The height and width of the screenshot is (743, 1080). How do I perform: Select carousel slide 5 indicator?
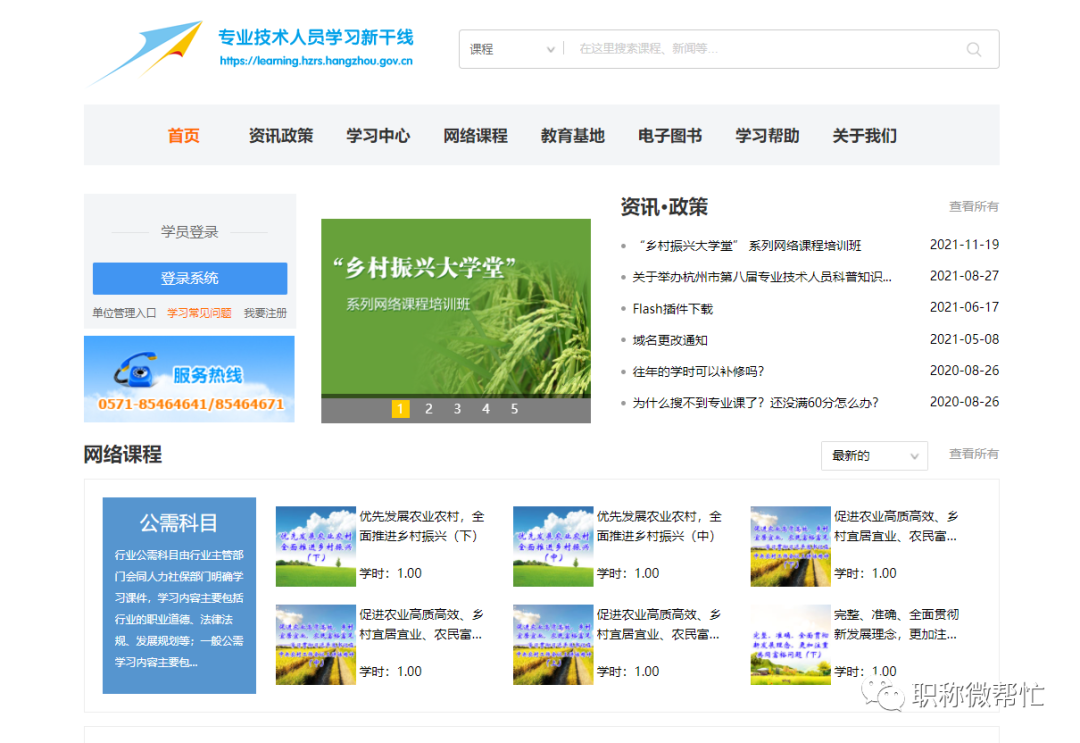coord(515,409)
